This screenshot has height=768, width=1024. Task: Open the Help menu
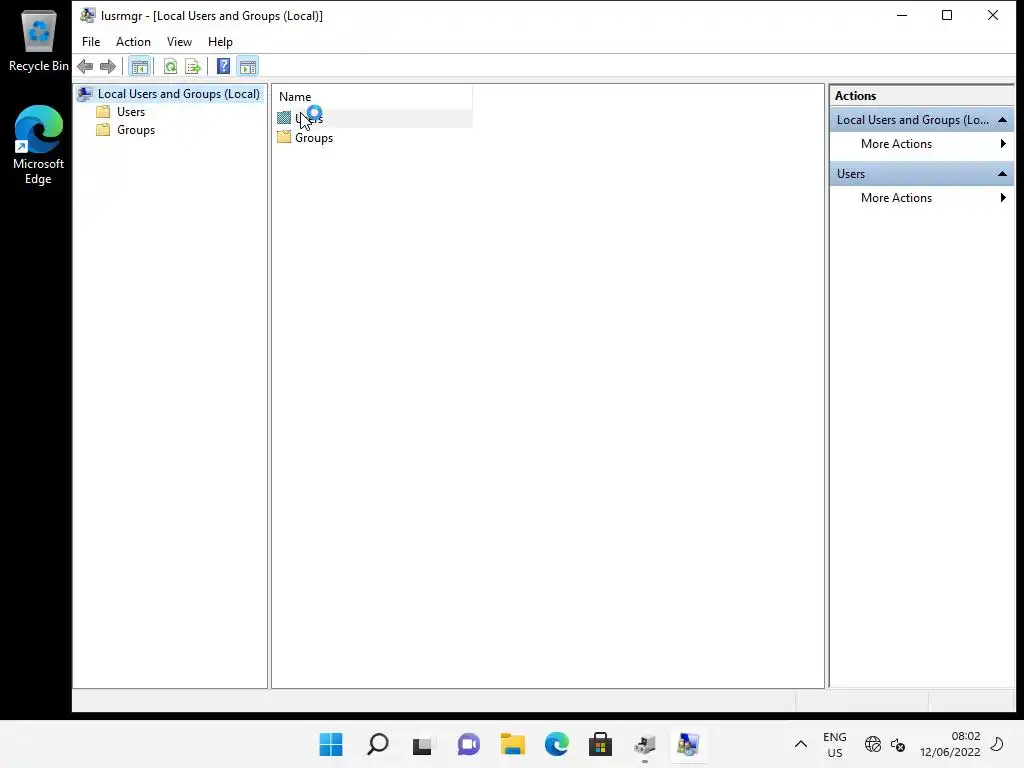tap(220, 42)
